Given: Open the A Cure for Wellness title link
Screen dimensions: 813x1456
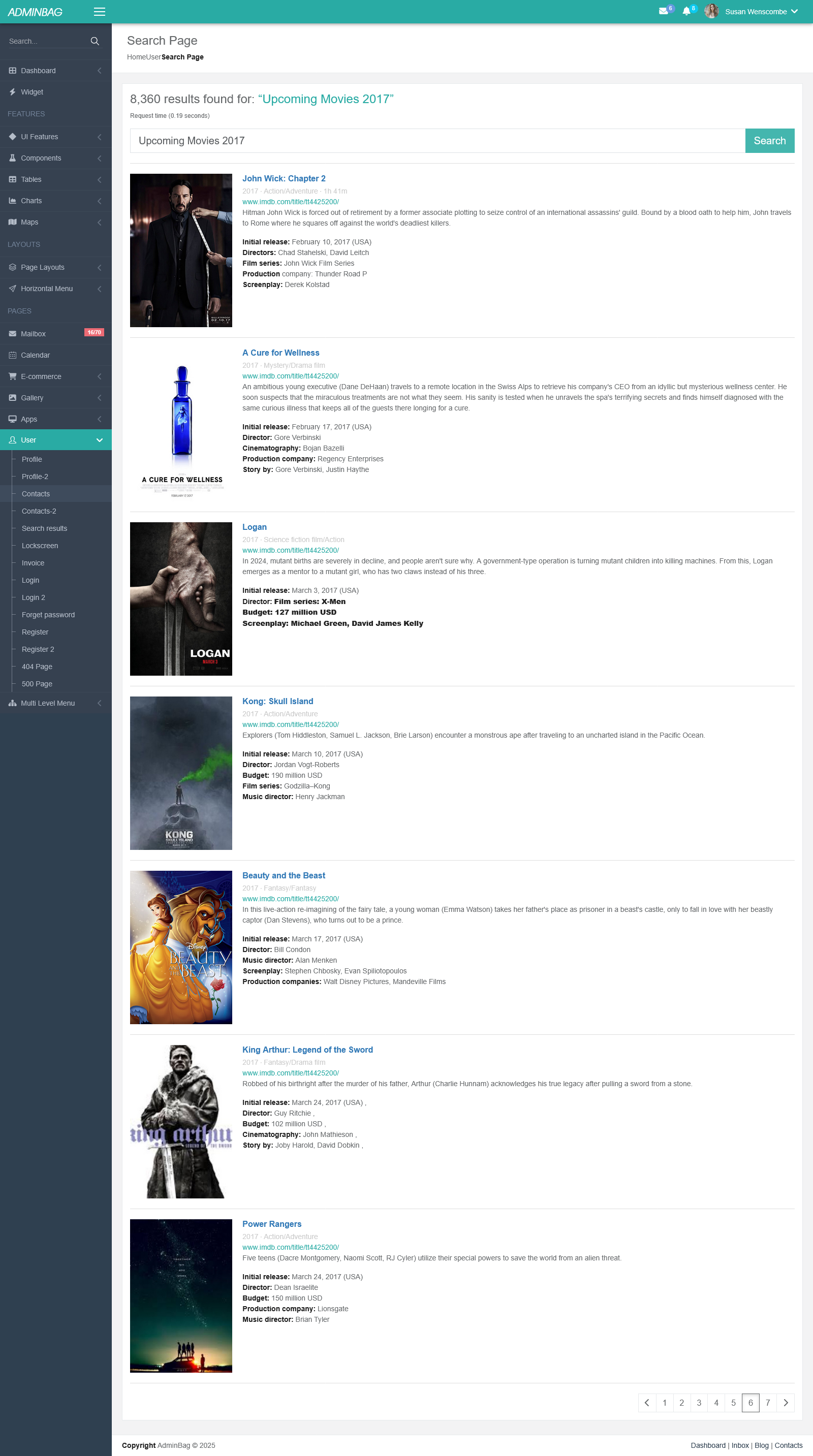Looking at the screenshot, I should [281, 353].
